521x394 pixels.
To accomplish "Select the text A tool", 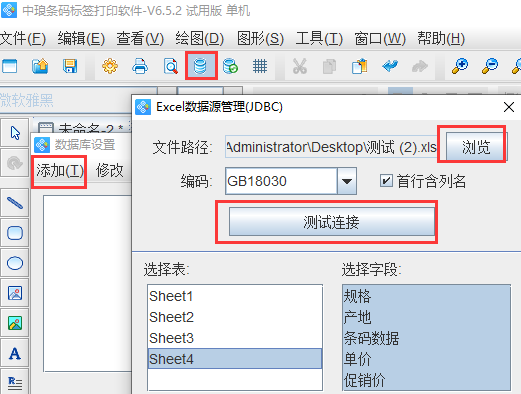I will coord(15,353).
